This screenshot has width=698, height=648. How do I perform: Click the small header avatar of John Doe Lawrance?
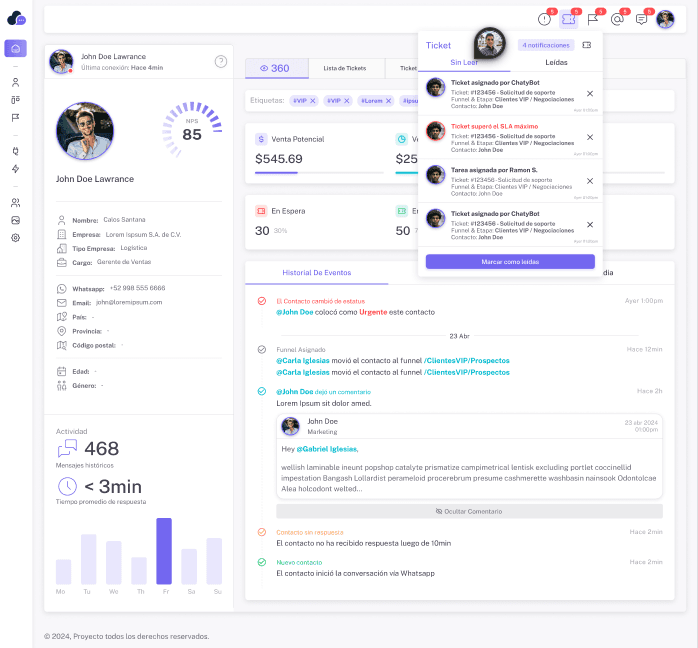click(61, 61)
